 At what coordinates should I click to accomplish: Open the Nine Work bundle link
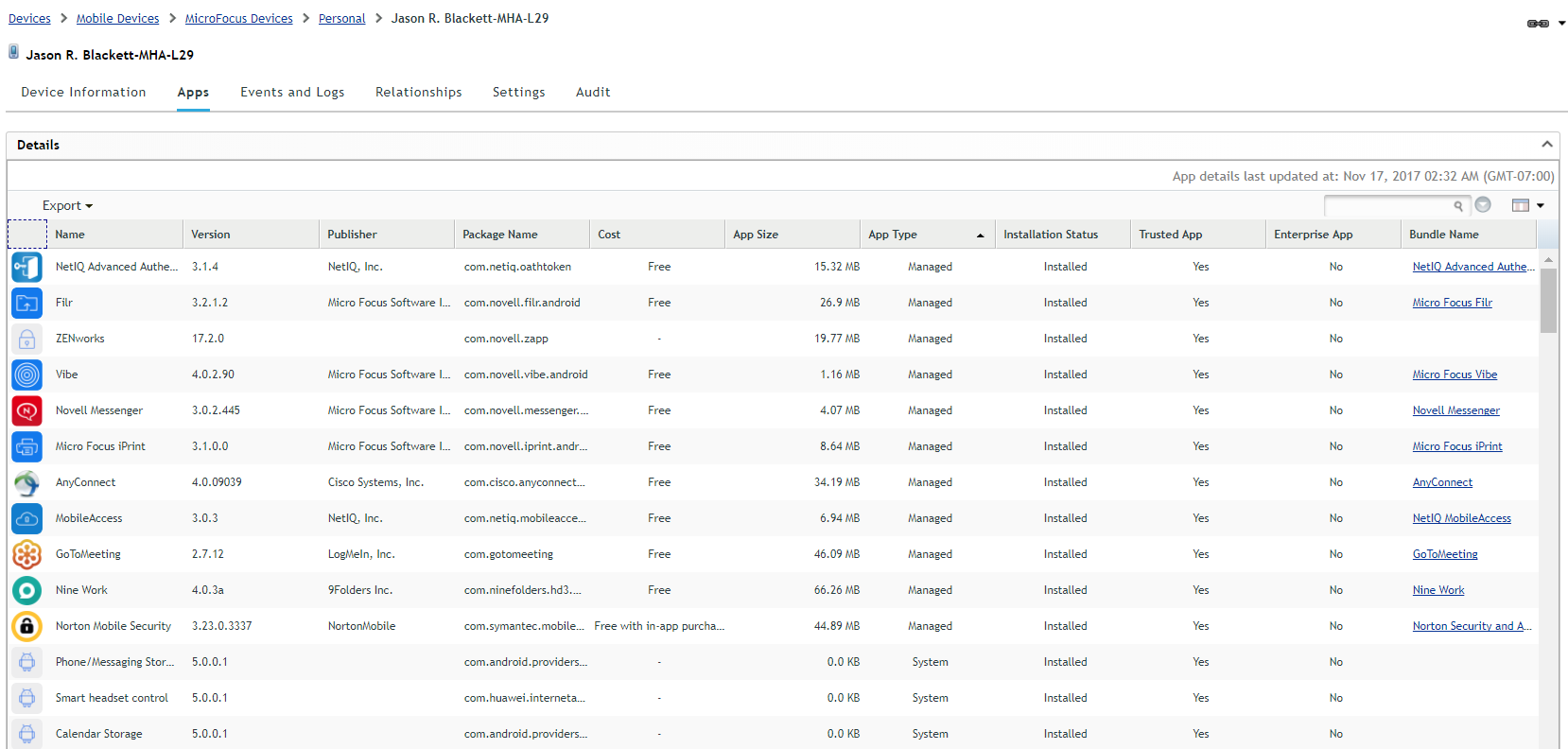[x=1438, y=590]
